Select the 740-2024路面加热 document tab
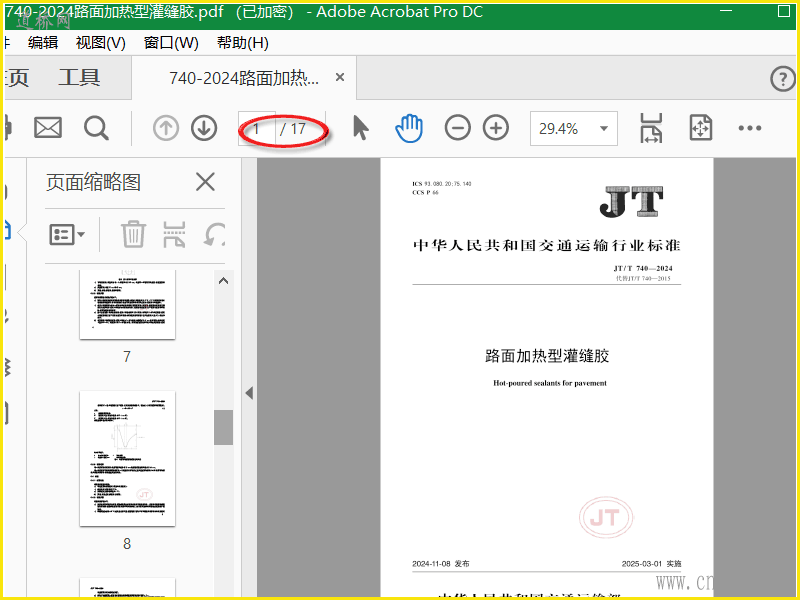The height and width of the screenshot is (600, 800). click(x=244, y=78)
